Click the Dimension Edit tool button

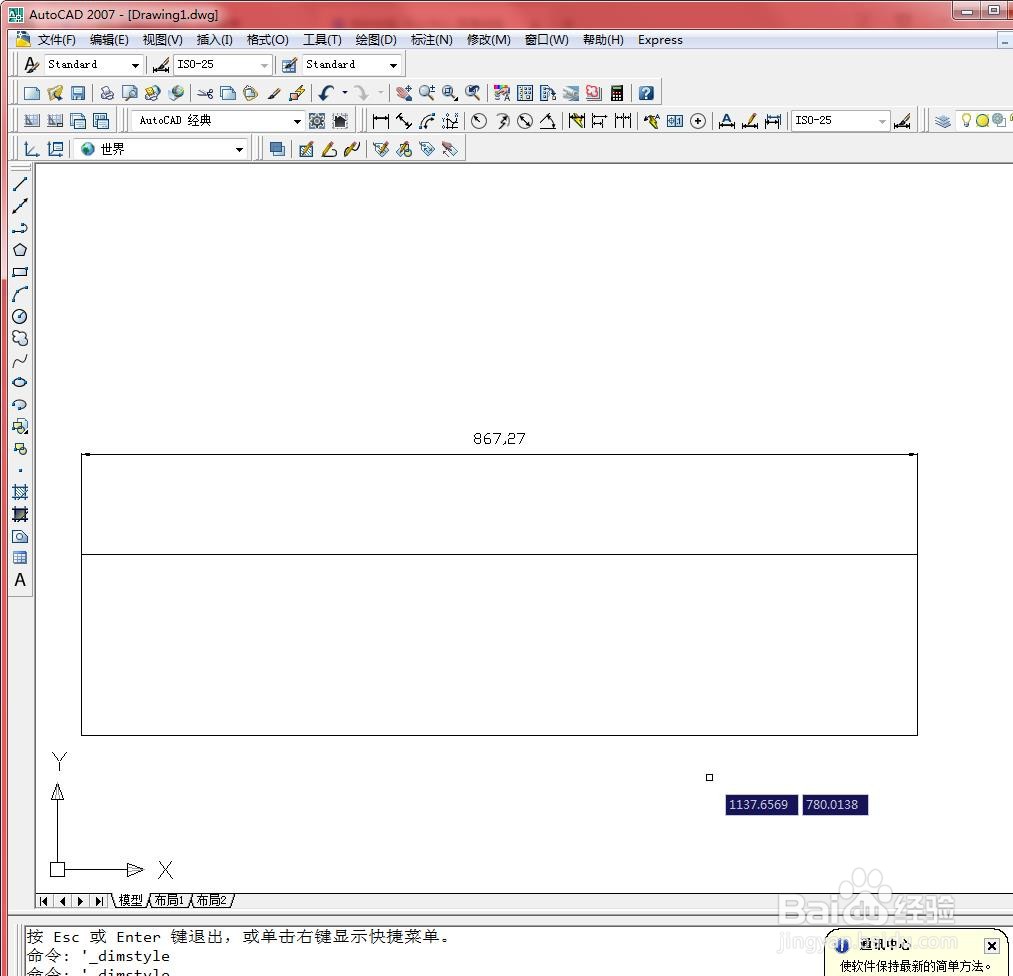[x=726, y=121]
